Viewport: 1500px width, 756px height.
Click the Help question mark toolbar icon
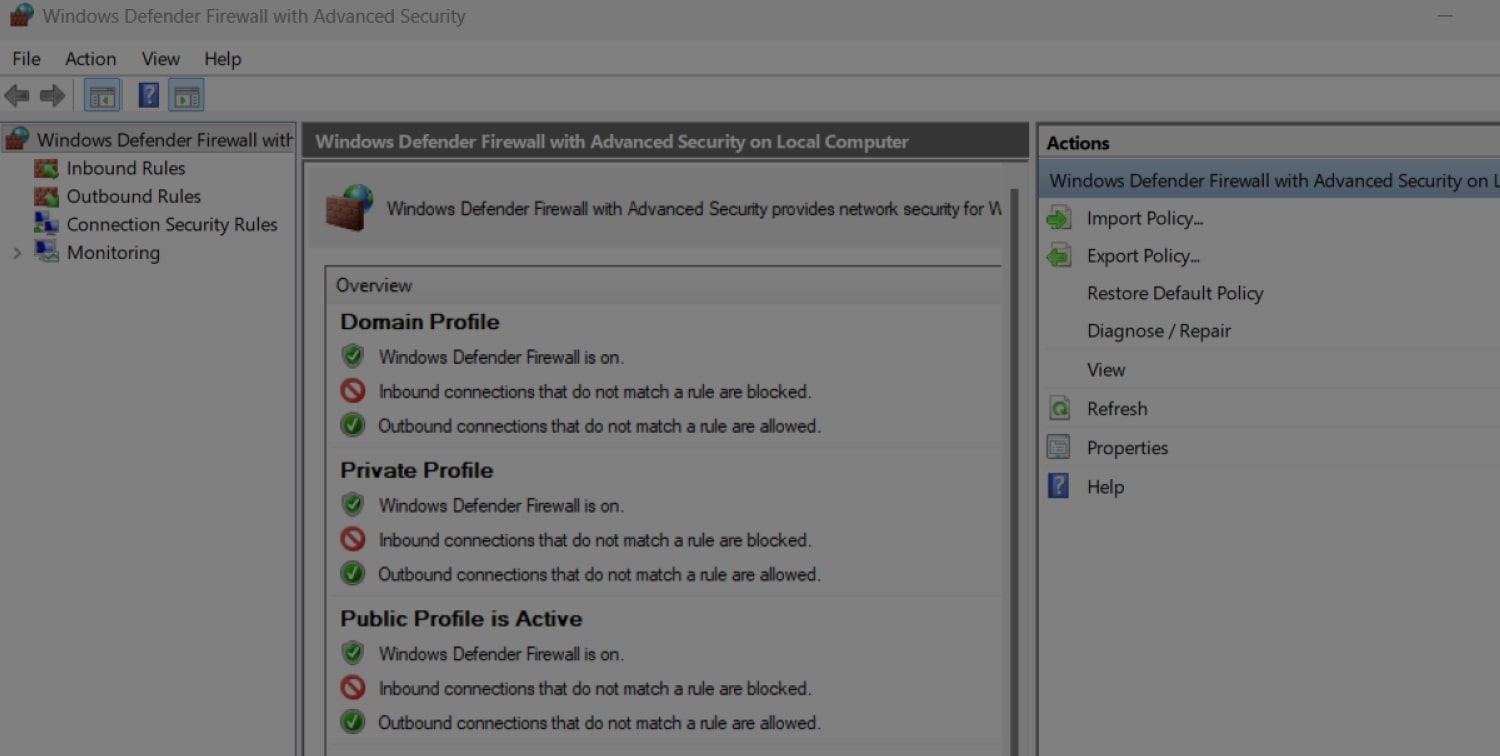pos(147,95)
